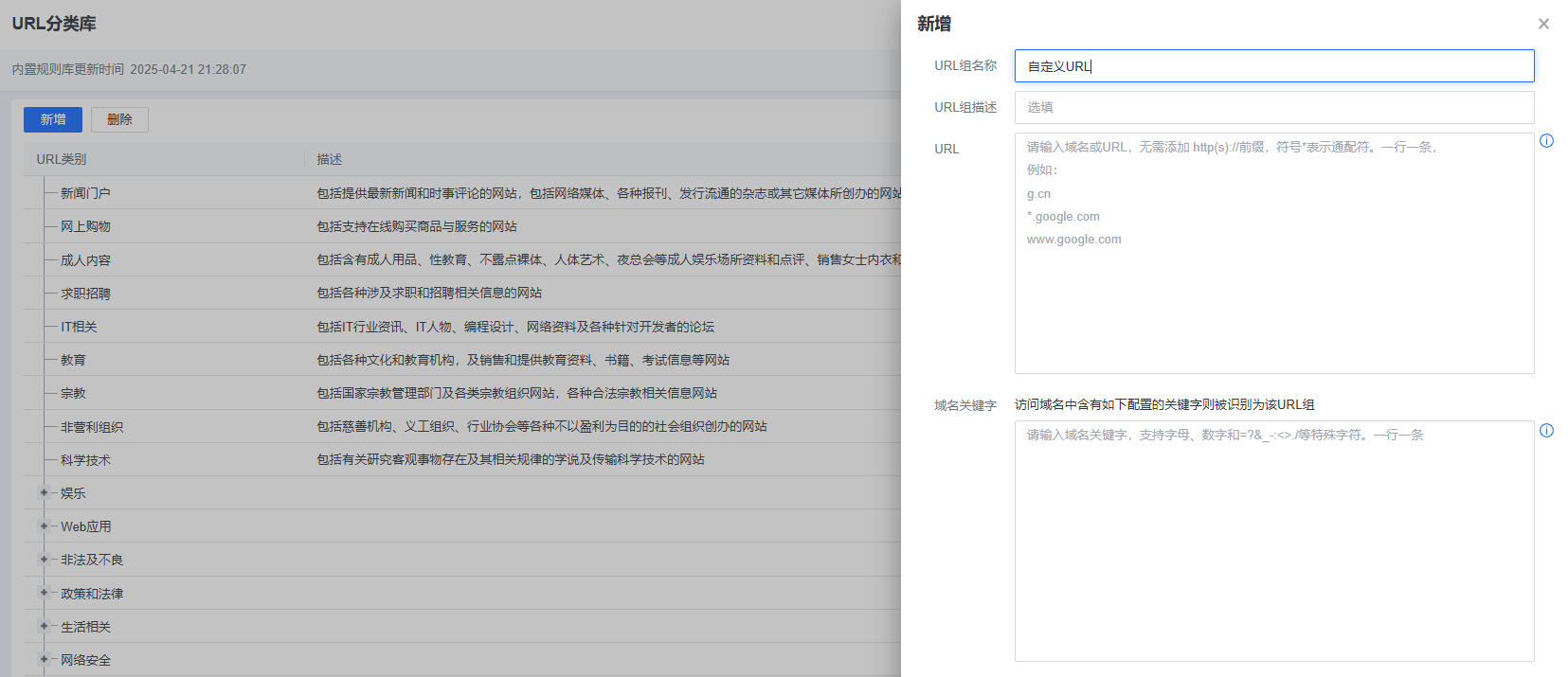Image resolution: width=1568 pixels, height=677 pixels.
Task: Expand the 非法及不良 category
Action: tap(44, 560)
